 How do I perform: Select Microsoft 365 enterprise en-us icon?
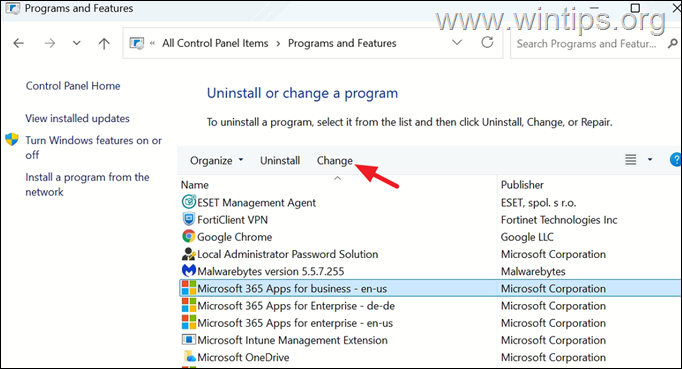[189, 322]
